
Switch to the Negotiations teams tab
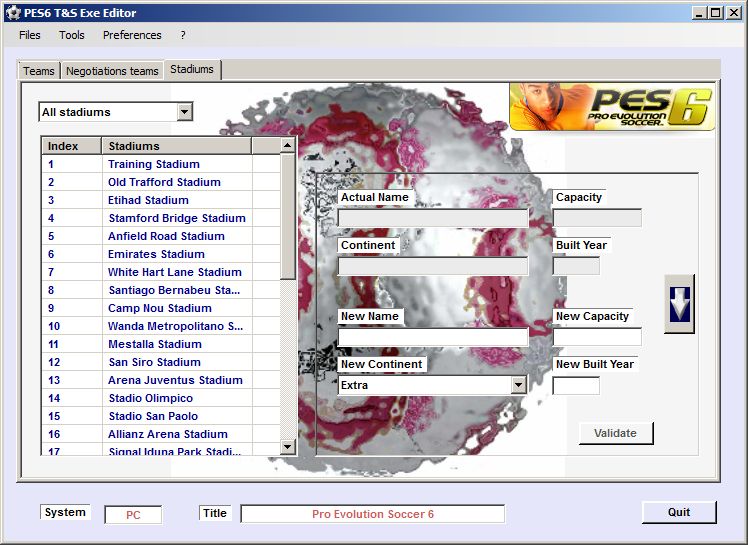point(112,71)
